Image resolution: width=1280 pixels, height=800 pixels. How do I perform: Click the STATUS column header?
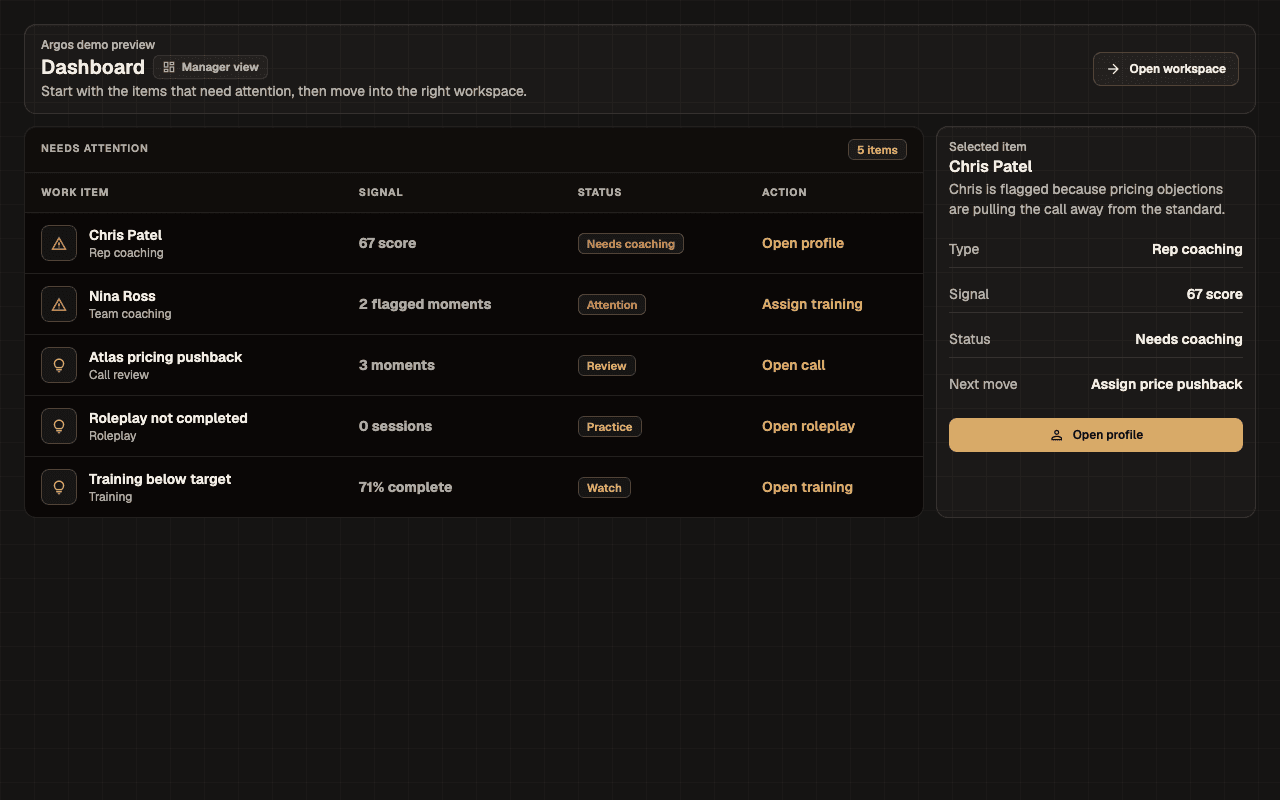pos(600,192)
